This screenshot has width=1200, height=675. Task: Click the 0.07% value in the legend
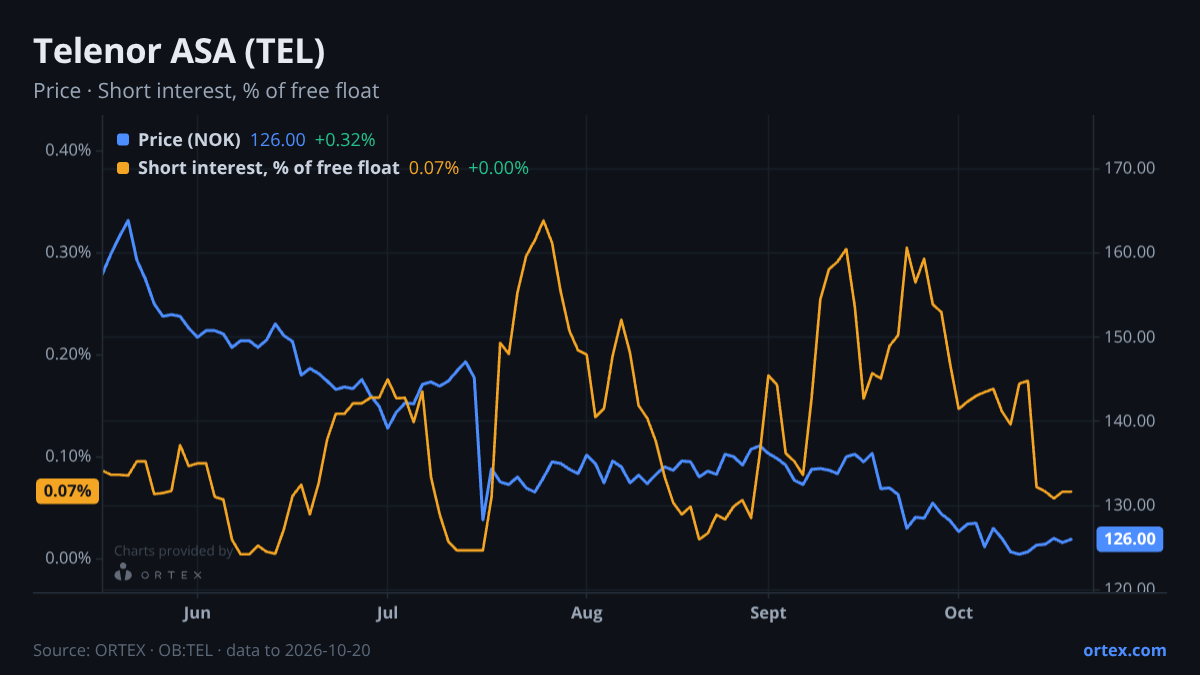(x=434, y=168)
